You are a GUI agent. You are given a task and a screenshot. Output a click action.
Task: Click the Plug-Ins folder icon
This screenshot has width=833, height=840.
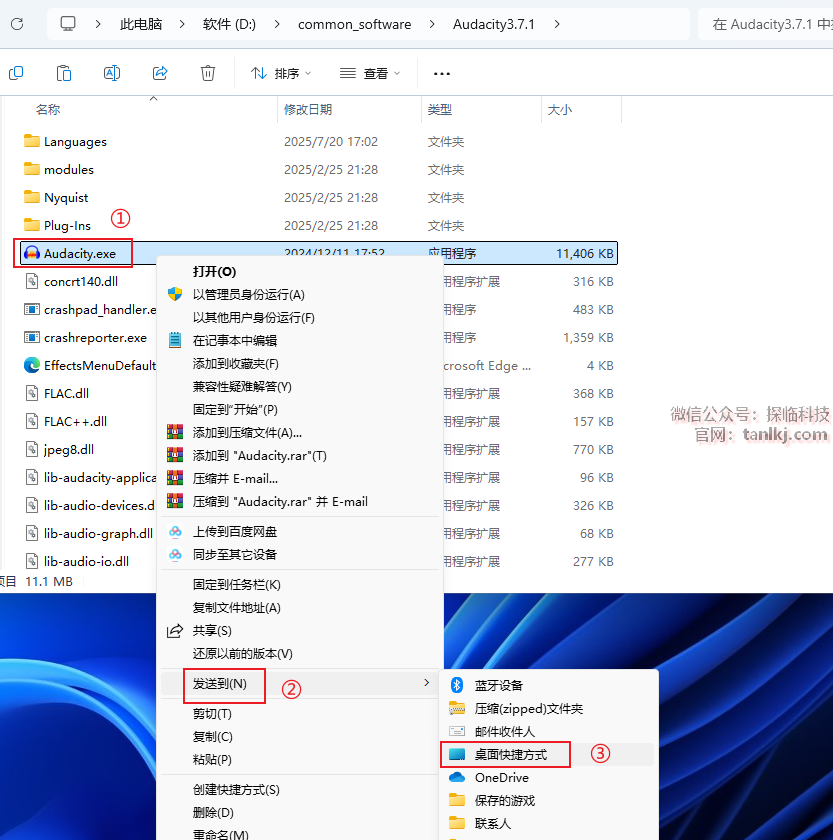pos(32,224)
